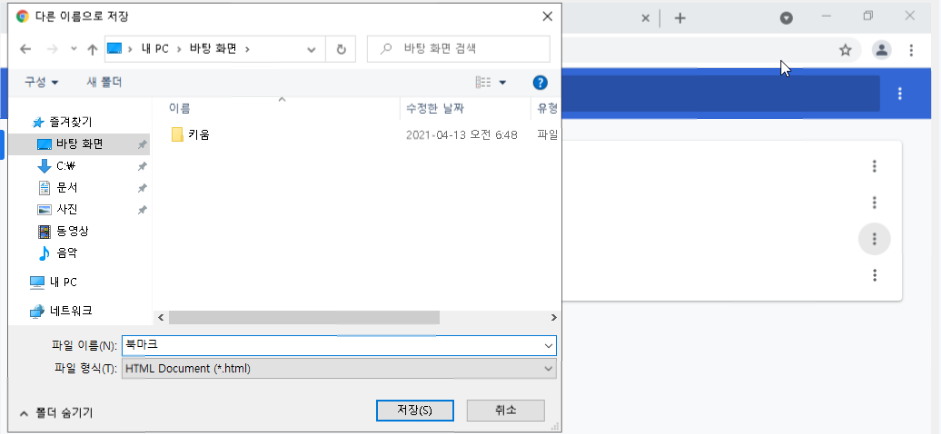Open the first bookmark row's more menu
The height and width of the screenshot is (434, 941).
coord(874,166)
